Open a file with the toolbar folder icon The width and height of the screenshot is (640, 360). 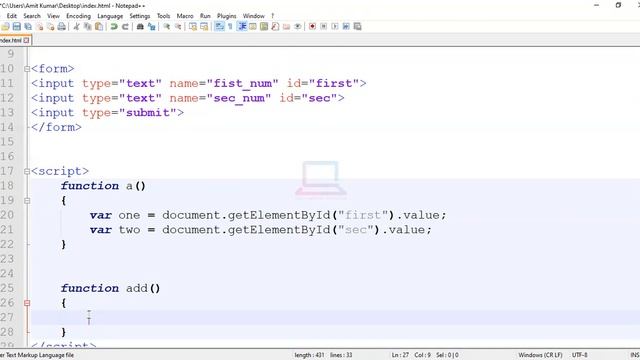coord(5,27)
